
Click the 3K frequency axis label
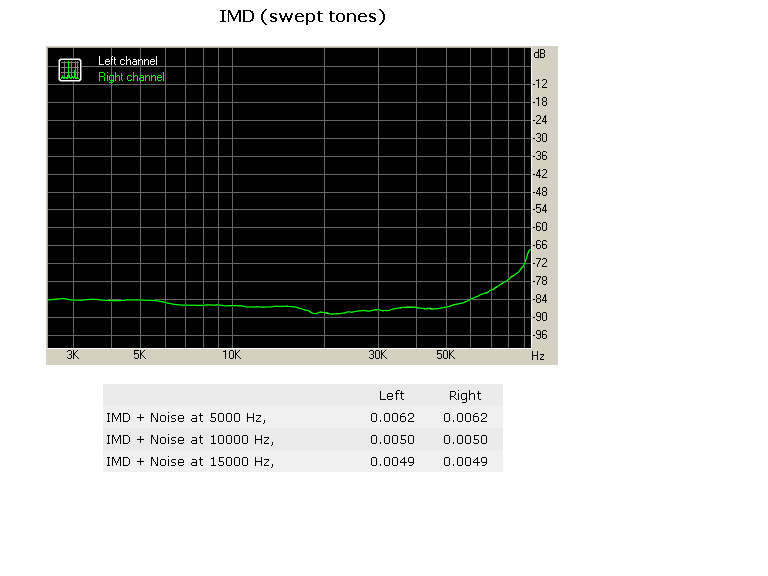pos(72,355)
